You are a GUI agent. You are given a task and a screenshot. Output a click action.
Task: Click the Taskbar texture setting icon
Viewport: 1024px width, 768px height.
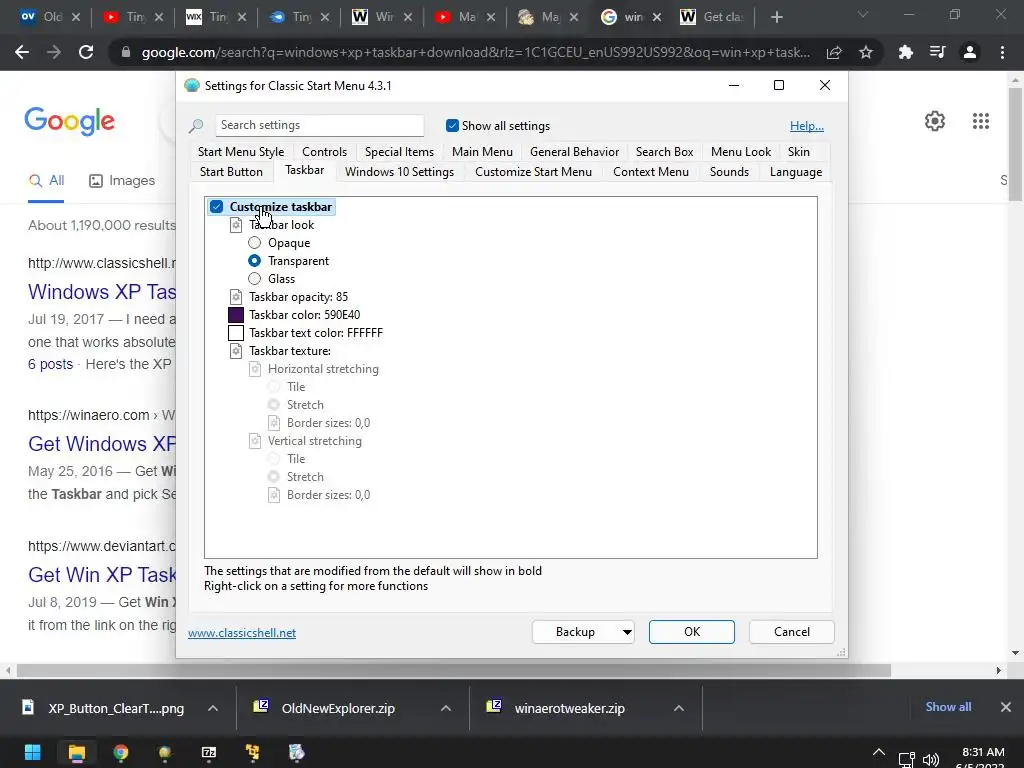(236, 351)
